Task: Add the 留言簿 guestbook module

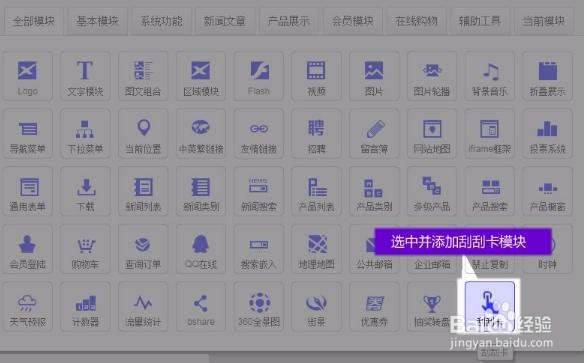Action: 374,134
